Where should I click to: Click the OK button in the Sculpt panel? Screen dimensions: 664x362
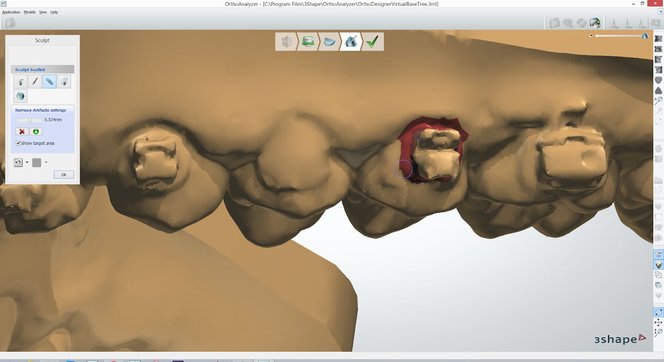point(64,174)
